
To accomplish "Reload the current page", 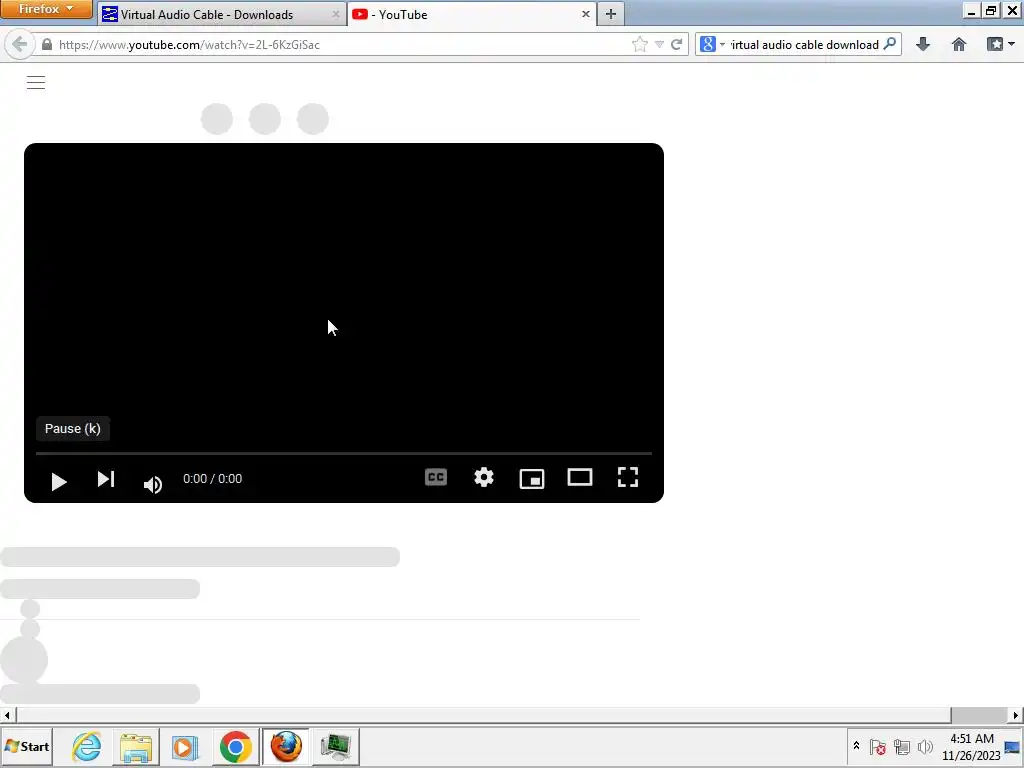I will pyautogui.click(x=677, y=44).
